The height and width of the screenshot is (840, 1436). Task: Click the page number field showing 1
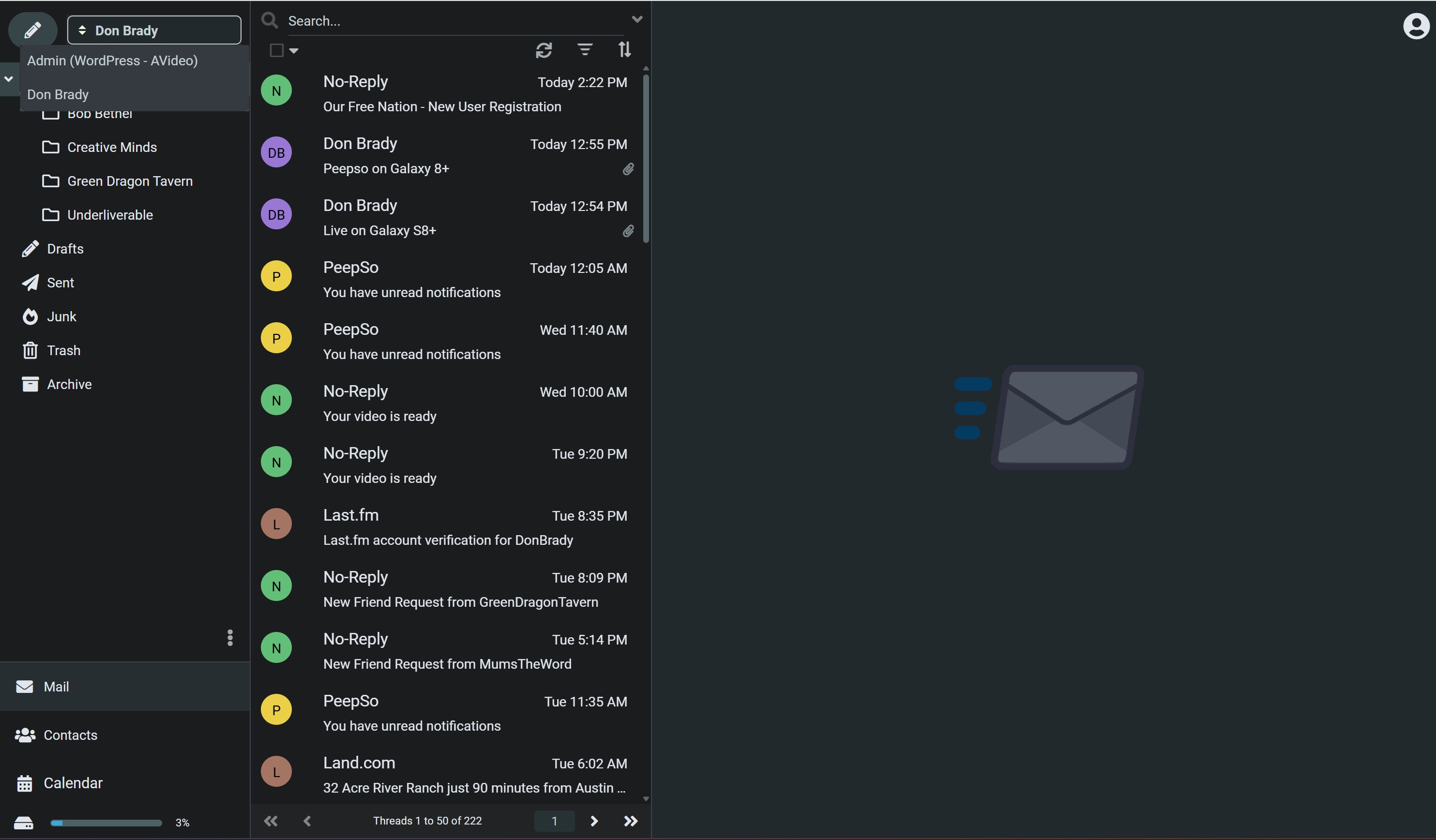tap(554, 821)
